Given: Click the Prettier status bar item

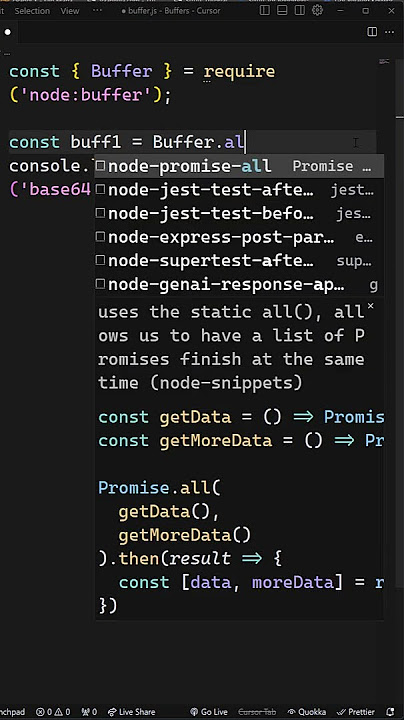Looking at the screenshot, I should click(355, 712).
